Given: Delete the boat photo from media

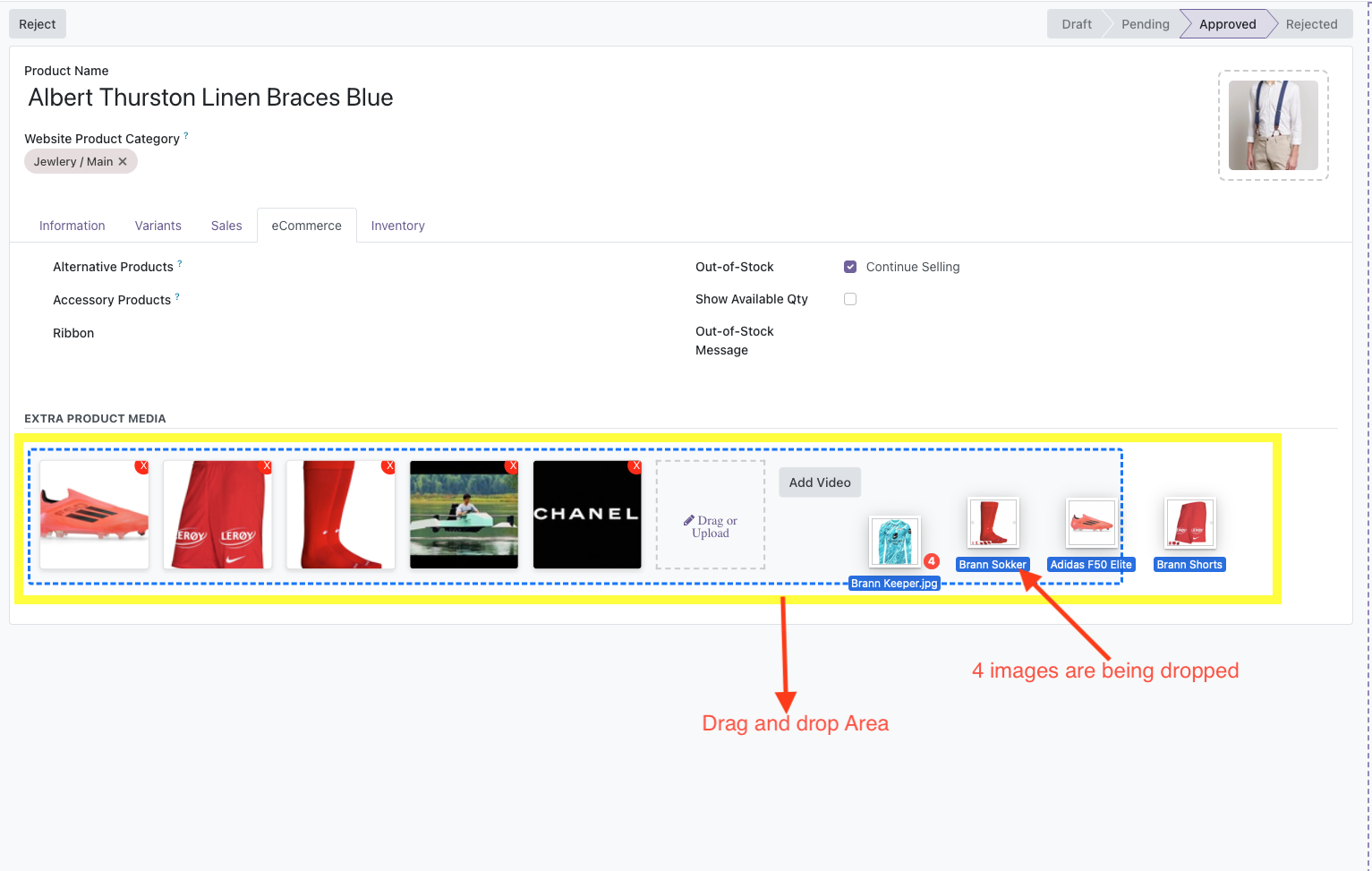Looking at the screenshot, I should click(x=512, y=466).
